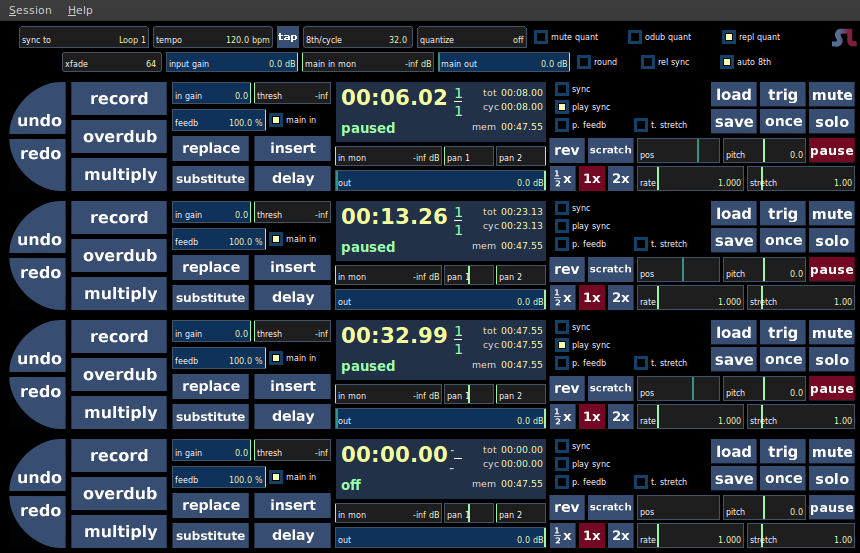The width and height of the screenshot is (860, 553).
Task: Open the Help menu
Action: point(80,10)
